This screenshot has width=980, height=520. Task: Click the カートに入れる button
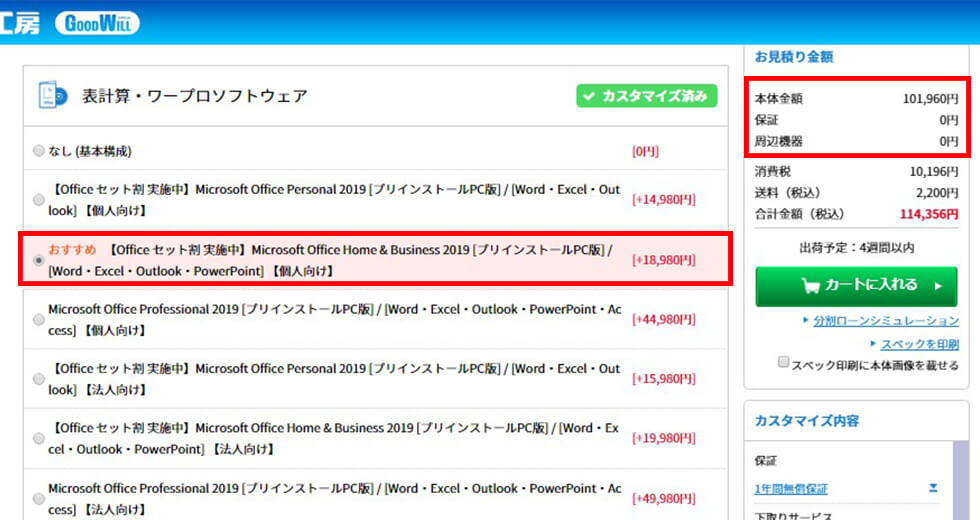coord(856,286)
